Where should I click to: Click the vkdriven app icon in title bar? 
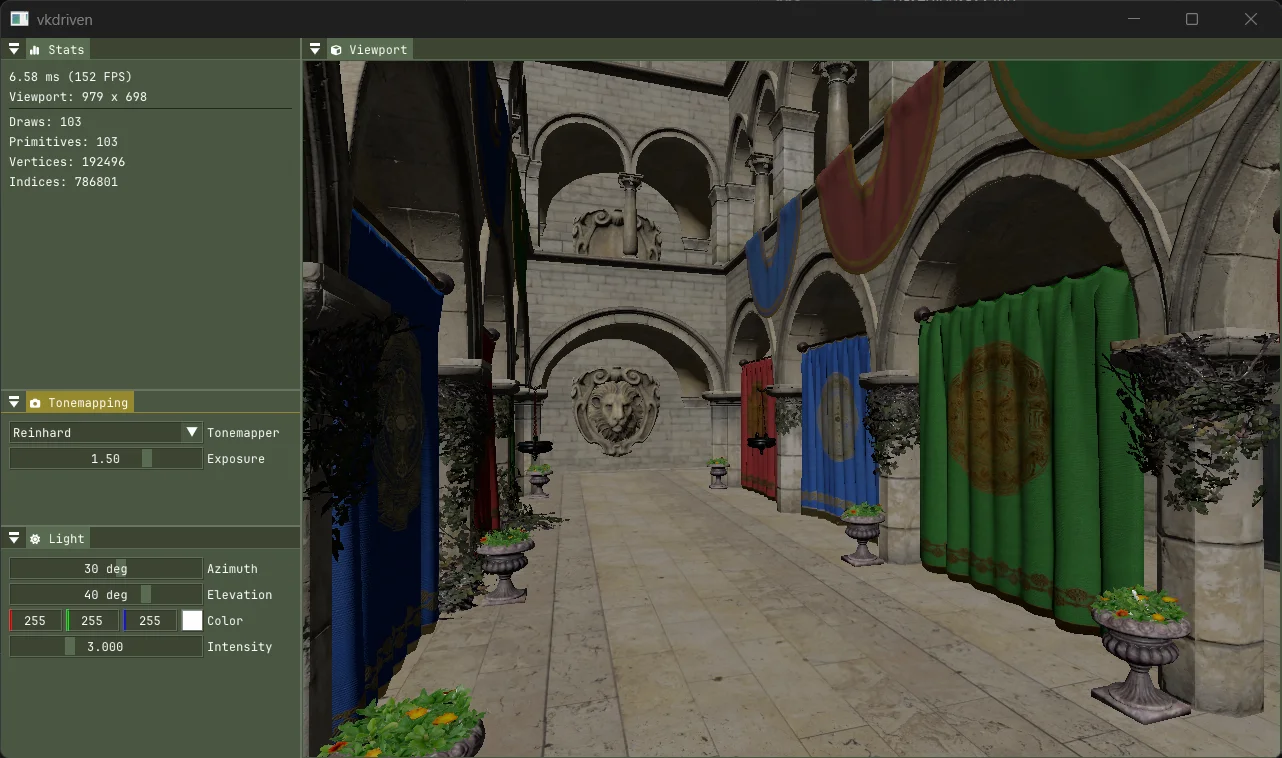coord(19,19)
